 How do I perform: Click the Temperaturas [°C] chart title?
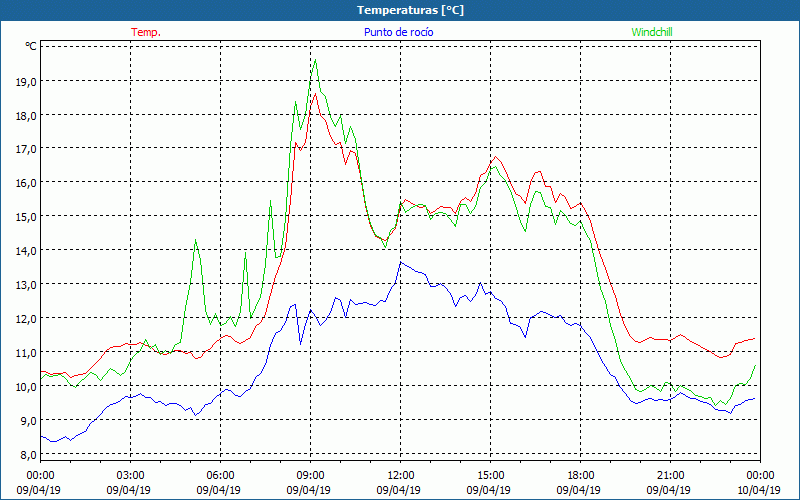[x=410, y=10]
